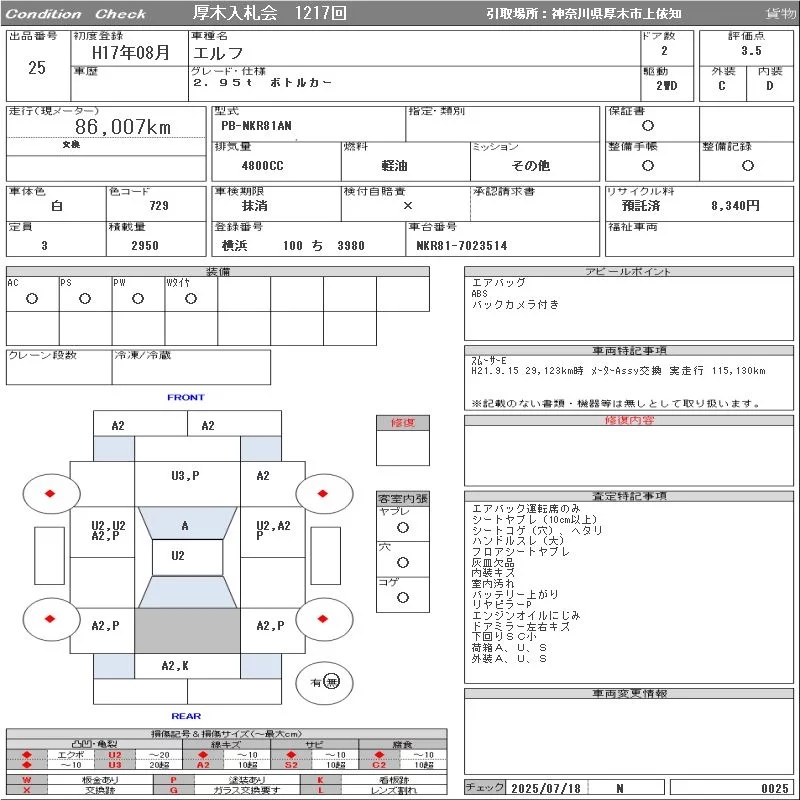800x800 pixels.
Task: Click first registration 'H17年08月'
Action: 131,53
